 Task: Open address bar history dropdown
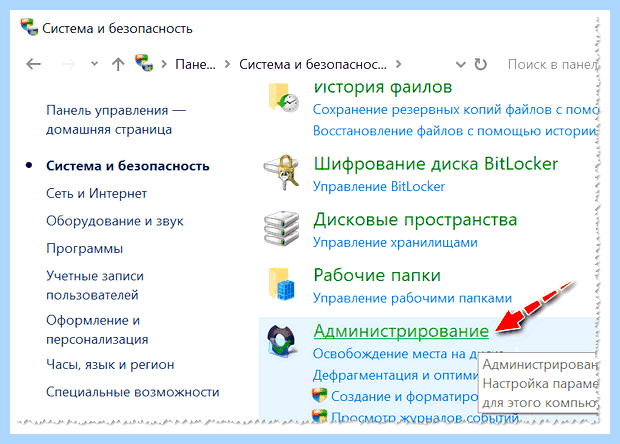(460, 64)
